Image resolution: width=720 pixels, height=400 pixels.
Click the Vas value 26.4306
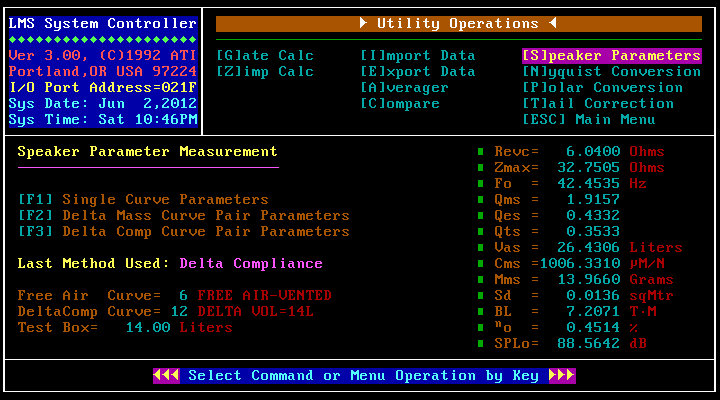(x=589, y=248)
